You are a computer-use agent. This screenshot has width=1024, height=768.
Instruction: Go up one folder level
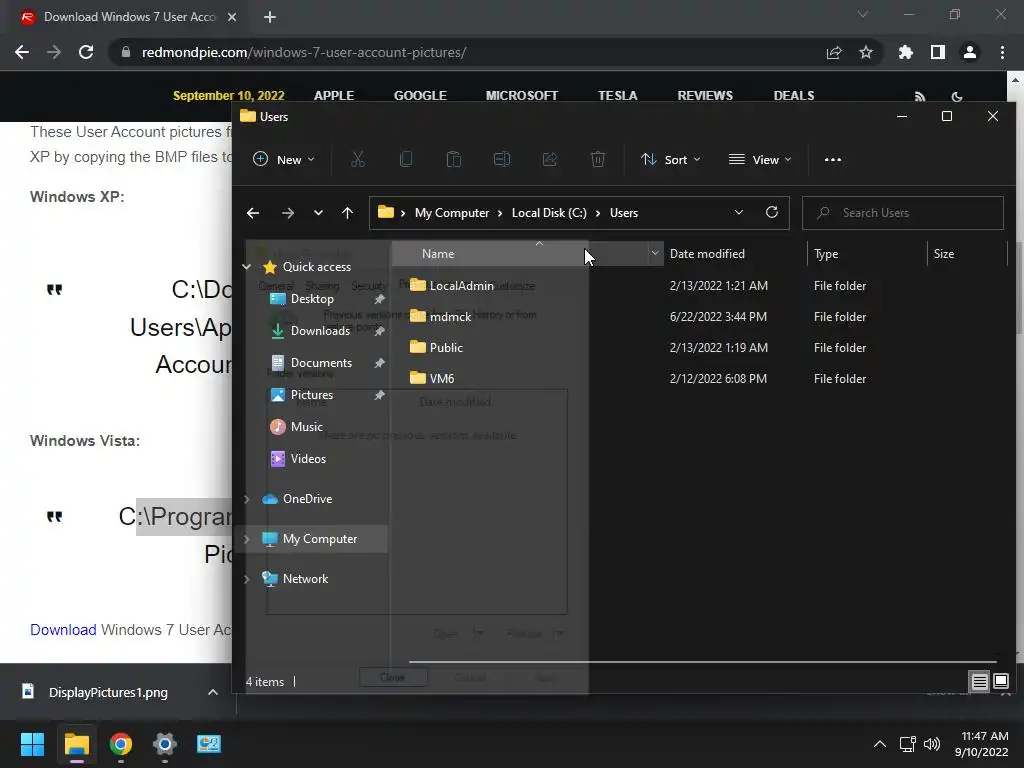pos(347,213)
